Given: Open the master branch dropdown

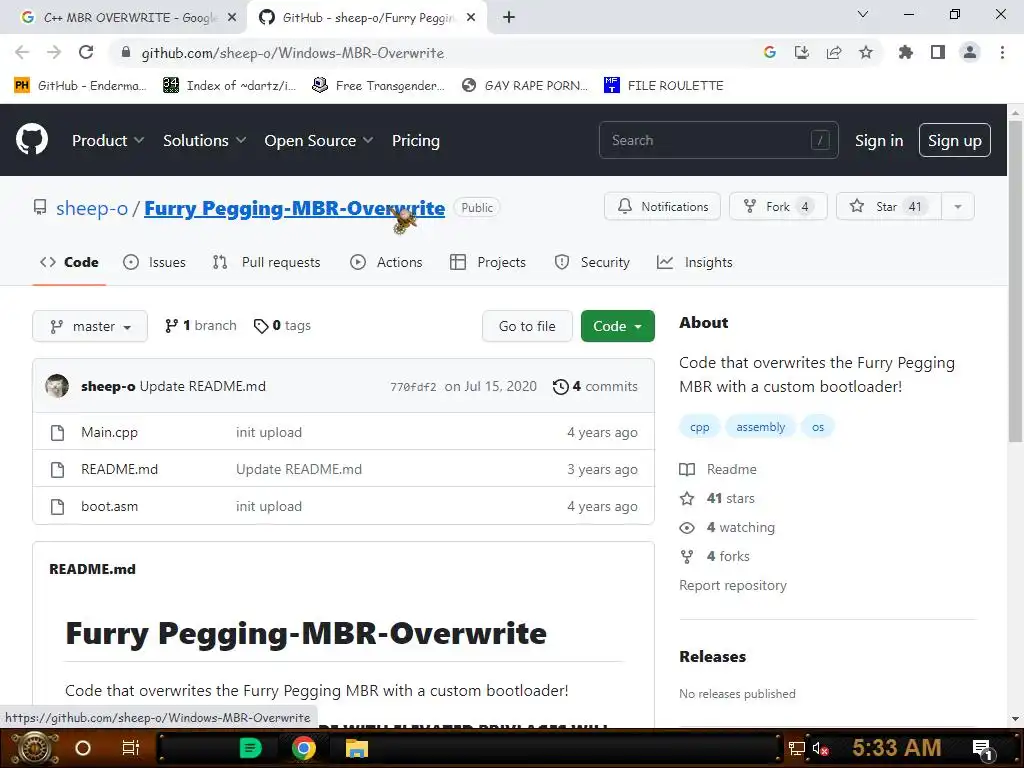Looking at the screenshot, I should click(x=90, y=326).
